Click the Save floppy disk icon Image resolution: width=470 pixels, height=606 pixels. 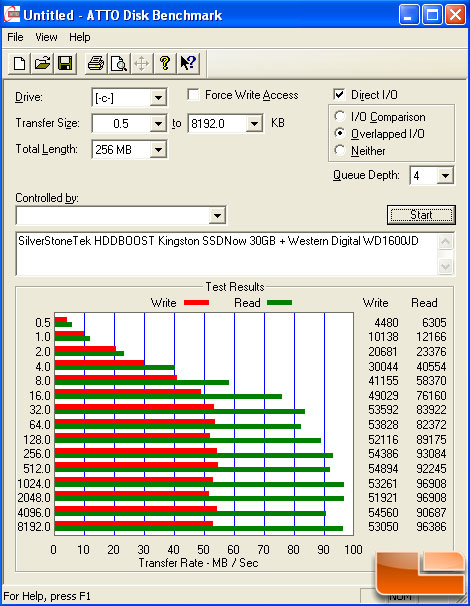tap(65, 63)
